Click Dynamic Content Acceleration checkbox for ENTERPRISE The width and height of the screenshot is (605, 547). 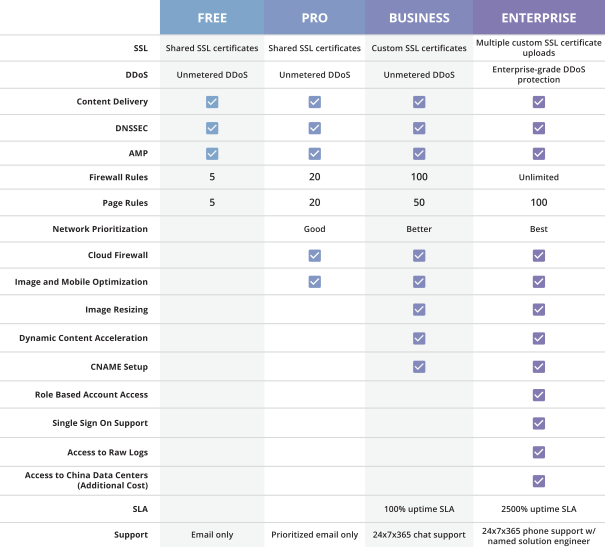(x=538, y=338)
